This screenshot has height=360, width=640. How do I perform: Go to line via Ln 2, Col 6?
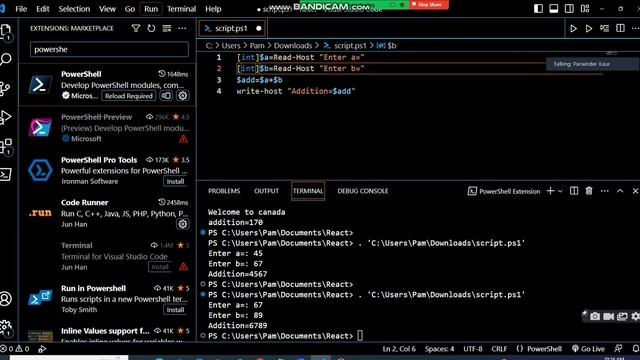(x=399, y=349)
